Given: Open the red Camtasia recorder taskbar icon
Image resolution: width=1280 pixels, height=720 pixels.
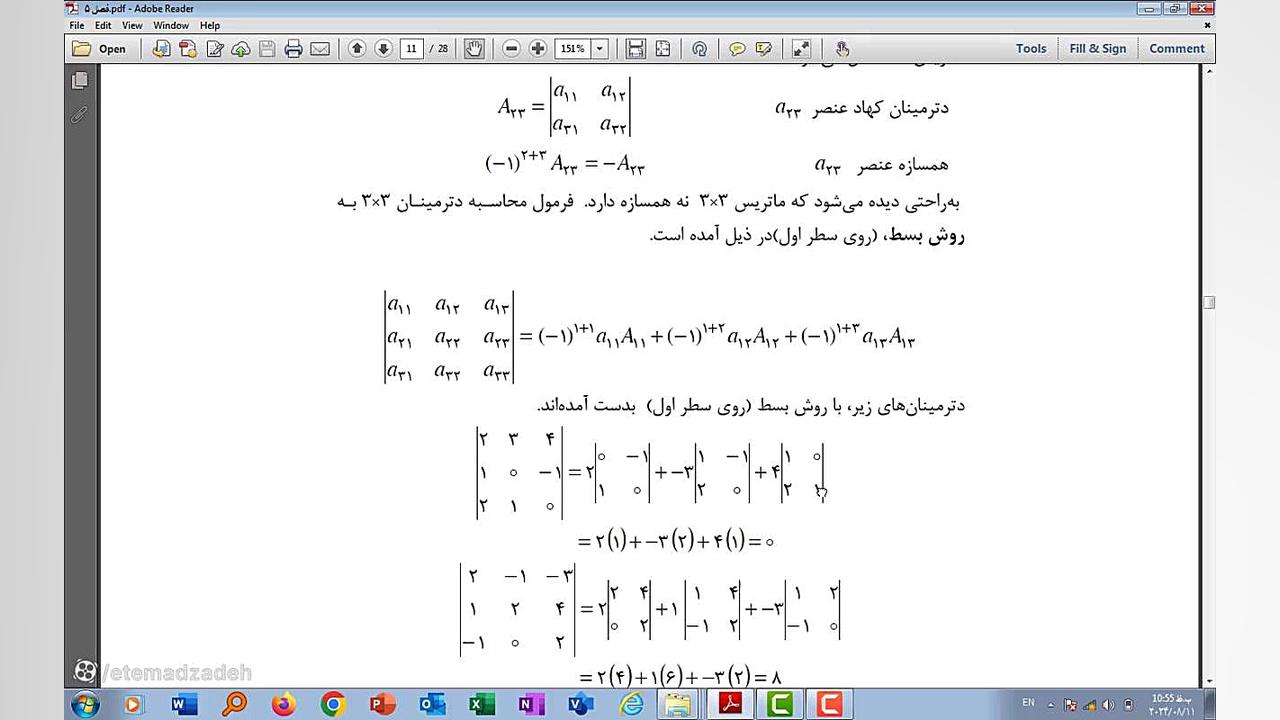Looking at the screenshot, I should click(x=829, y=704).
